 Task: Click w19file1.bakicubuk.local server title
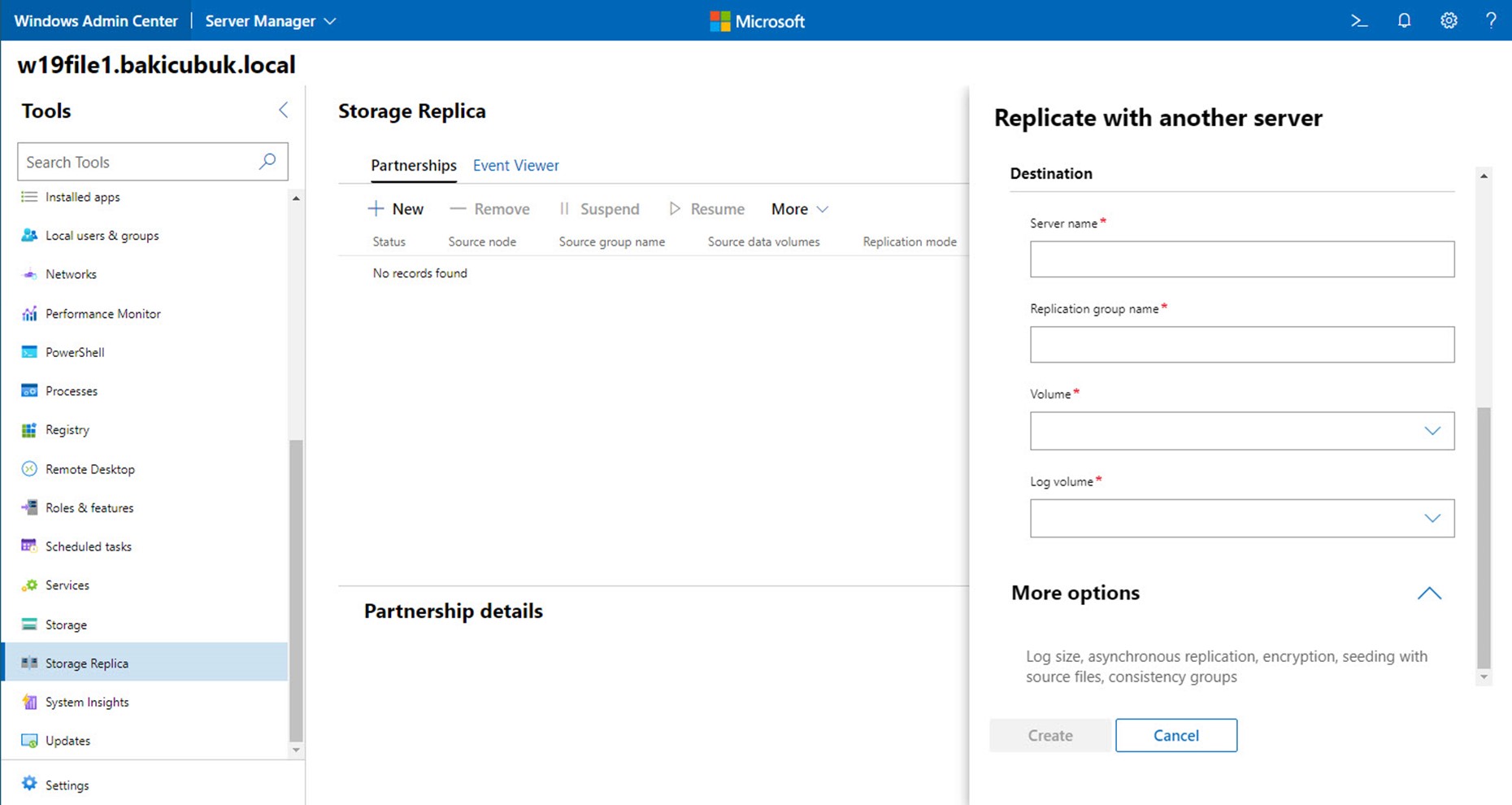point(156,65)
